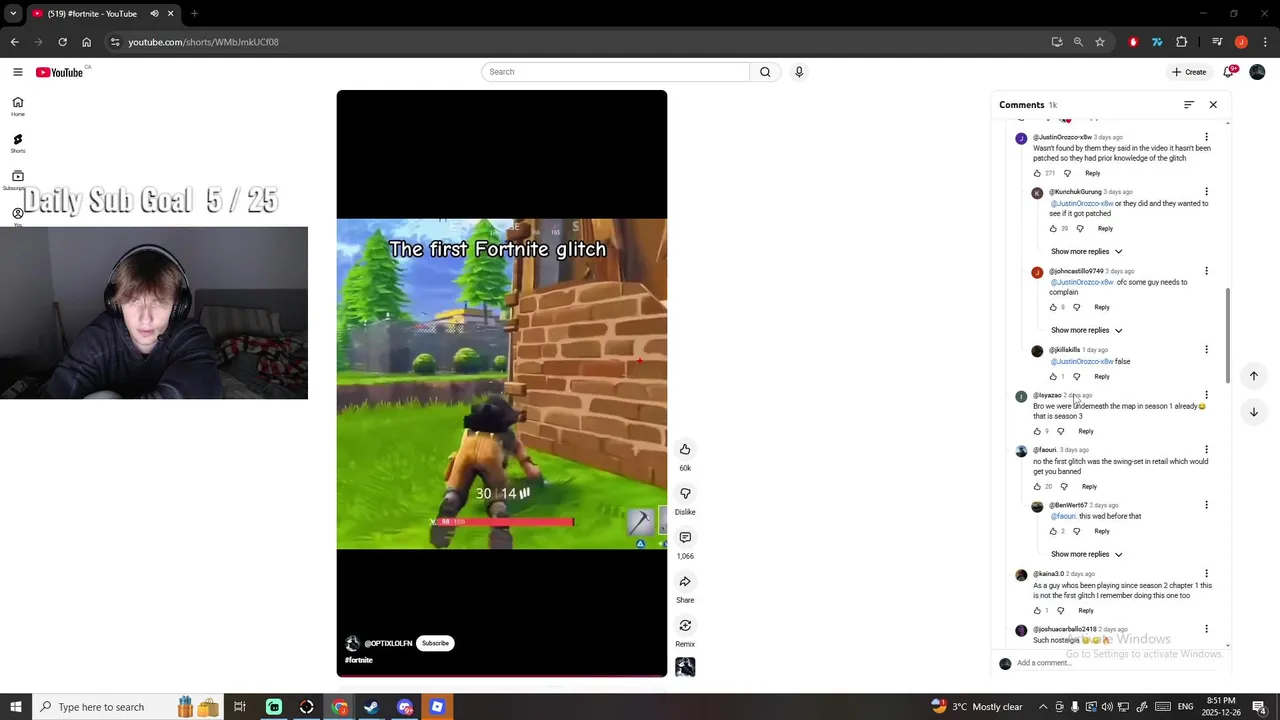Open comments showing 1,066 count
1280x720 pixels.
(685, 537)
